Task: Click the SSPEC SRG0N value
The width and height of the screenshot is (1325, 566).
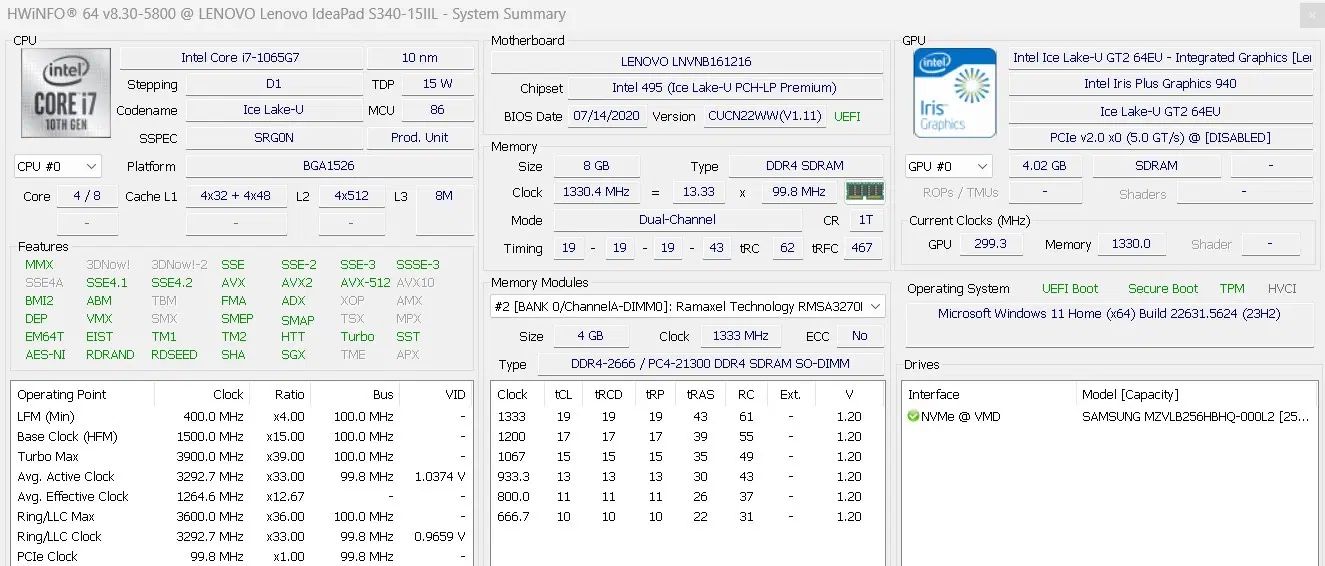Action: 273,137
